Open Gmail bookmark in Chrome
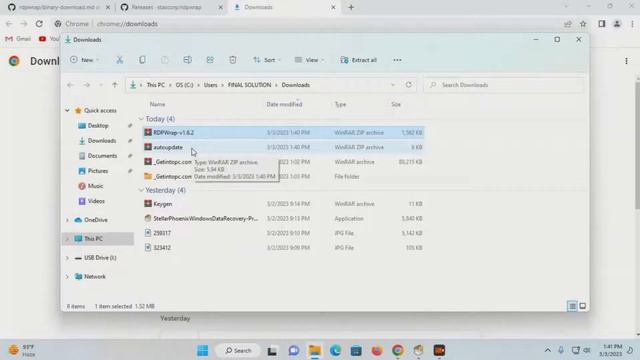The height and width of the screenshot is (360, 640). point(18,39)
